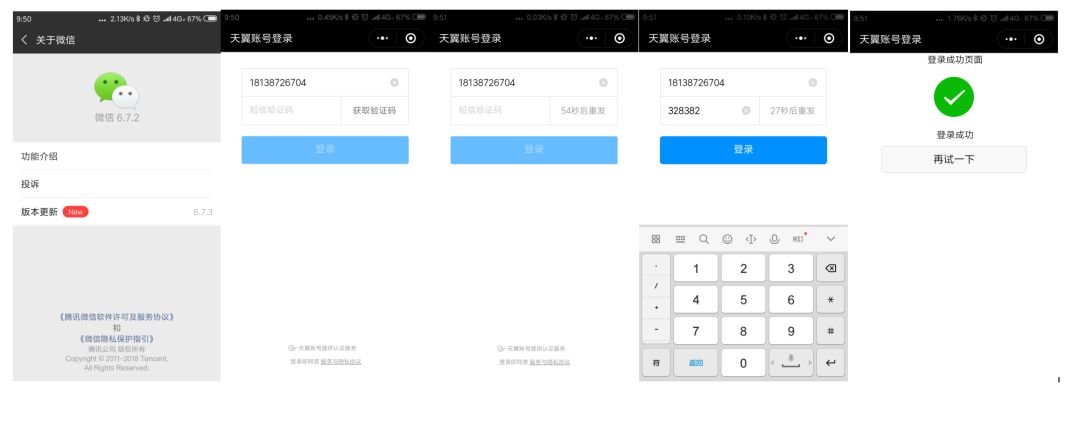This screenshot has height=425, width=1080.
Task: Open 腾讯微信软件许可及服务协议 link
Action: pyautogui.click(x=116, y=318)
